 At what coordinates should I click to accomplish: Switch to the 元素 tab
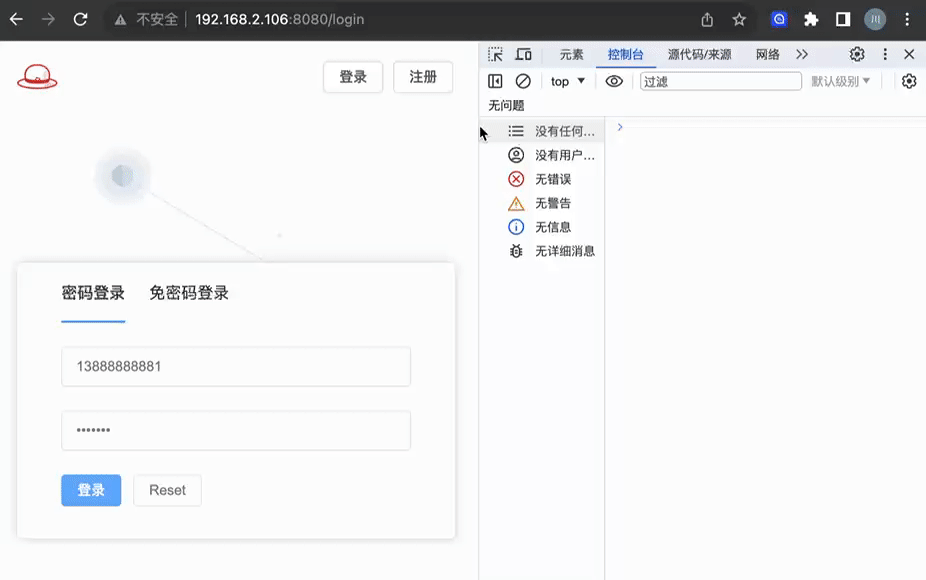pyautogui.click(x=571, y=54)
